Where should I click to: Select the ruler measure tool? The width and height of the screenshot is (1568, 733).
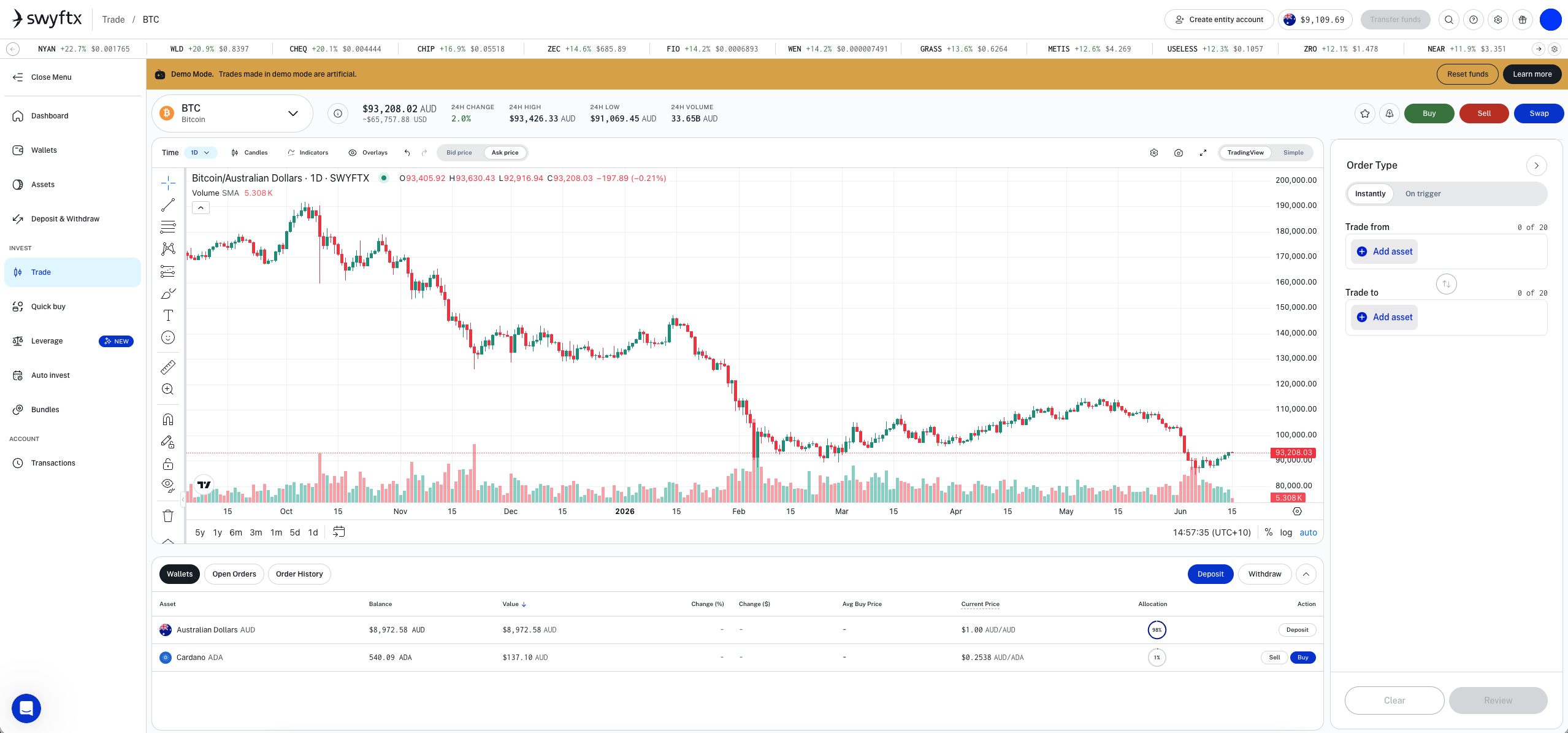click(x=168, y=367)
